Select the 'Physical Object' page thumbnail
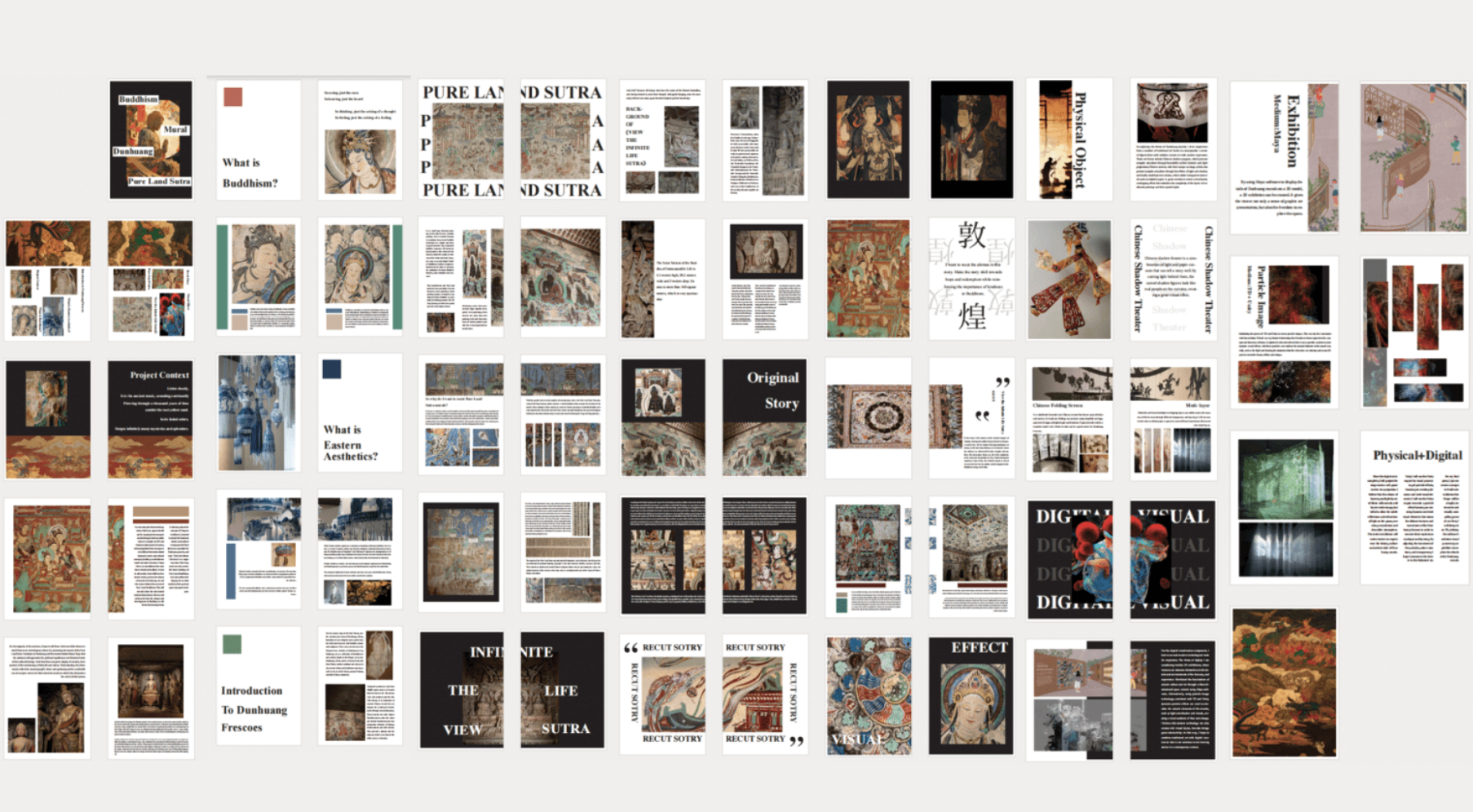The width and height of the screenshot is (1473, 812). tap(1069, 139)
